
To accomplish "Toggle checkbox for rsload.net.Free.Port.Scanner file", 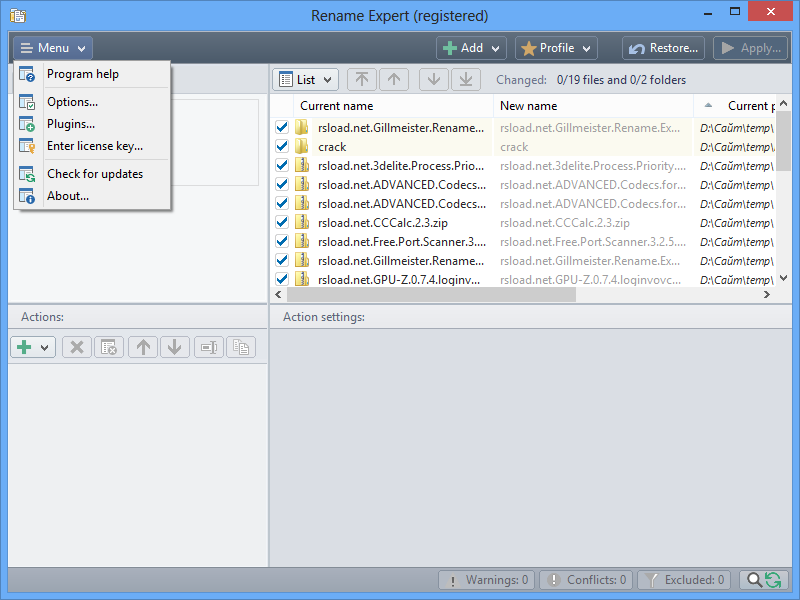I will click(281, 241).
